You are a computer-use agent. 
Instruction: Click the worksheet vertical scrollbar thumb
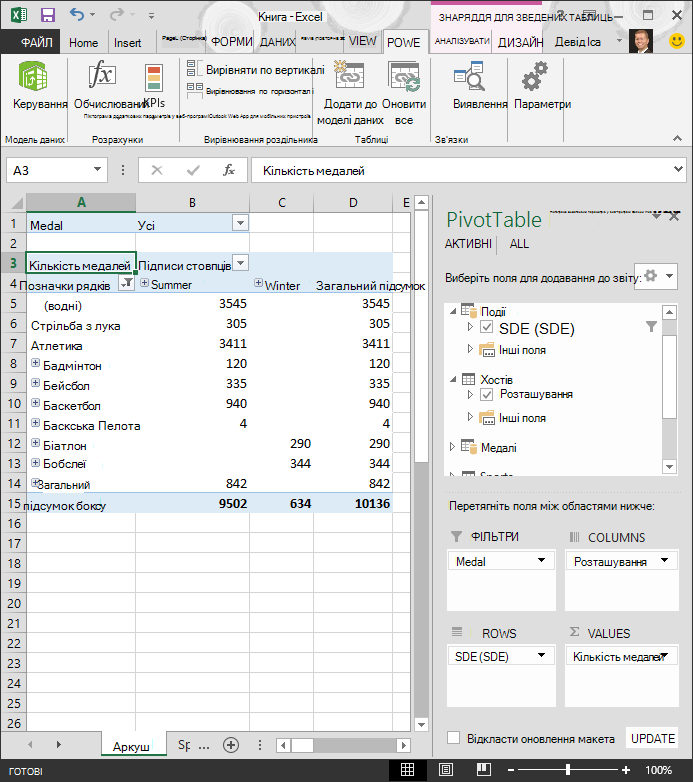(422, 335)
